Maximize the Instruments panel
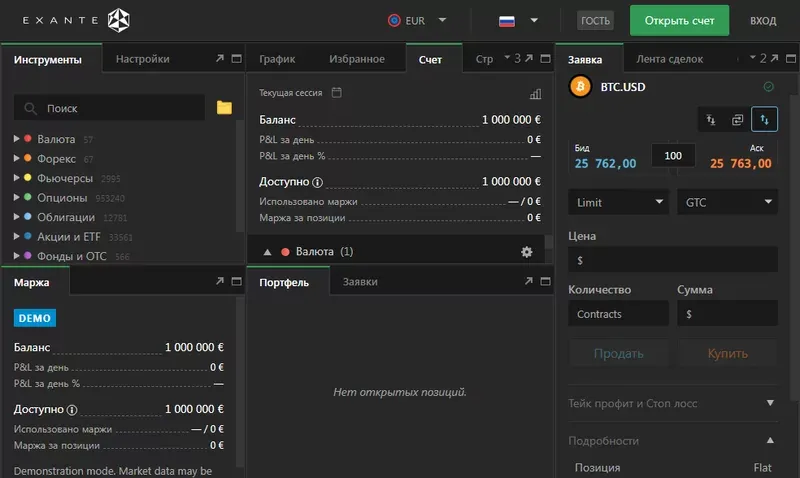Image resolution: width=800 pixels, height=478 pixels. click(236, 59)
